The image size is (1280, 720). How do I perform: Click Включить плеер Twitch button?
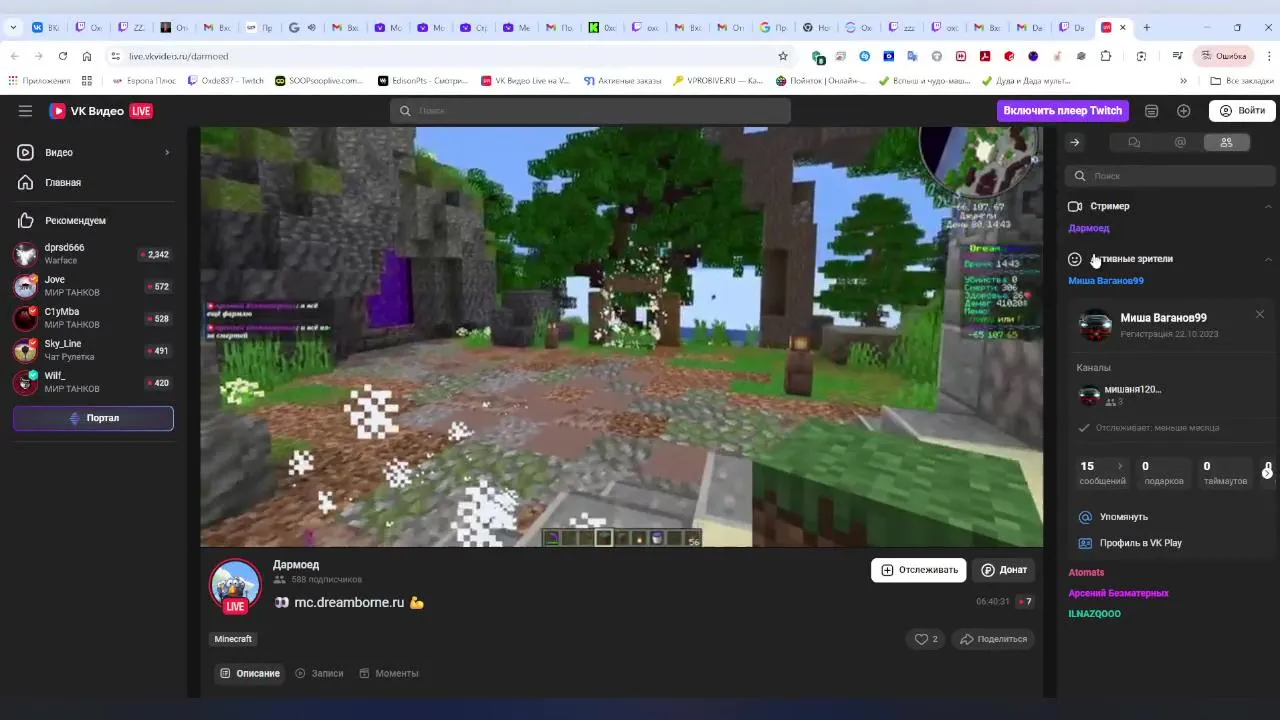tap(1062, 111)
